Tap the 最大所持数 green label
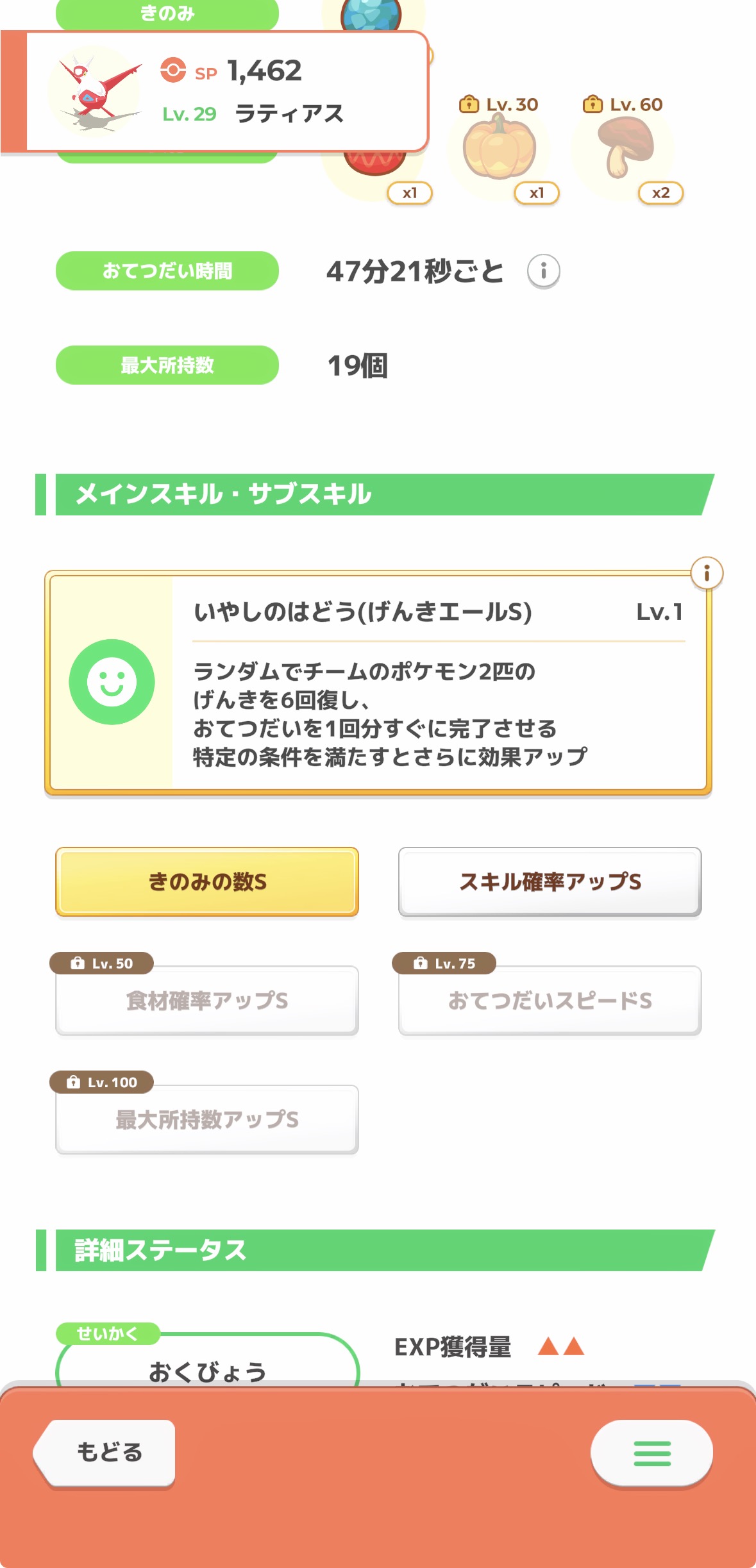The width and height of the screenshot is (756, 1568). (x=167, y=365)
